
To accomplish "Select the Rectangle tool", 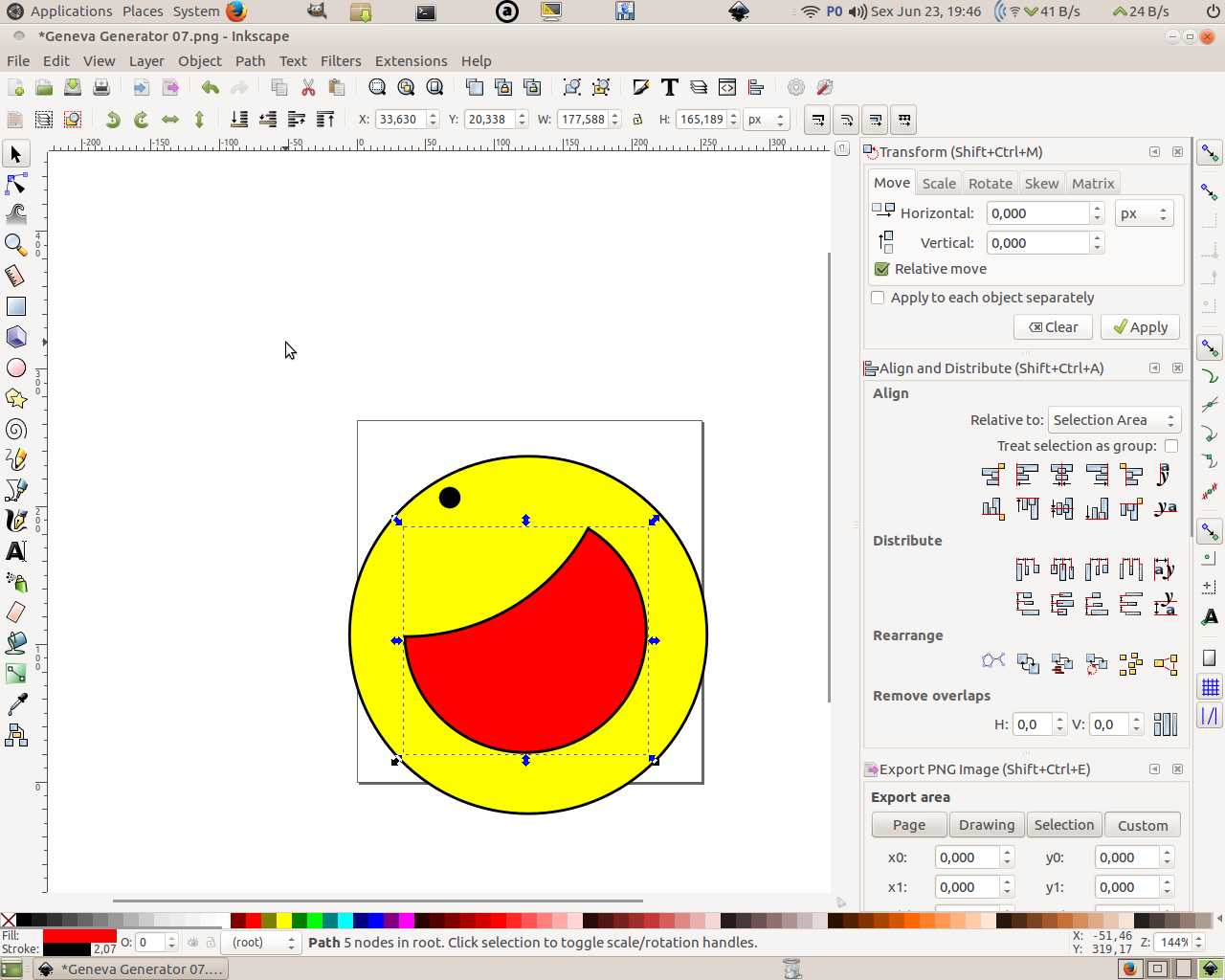I will click(x=16, y=306).
